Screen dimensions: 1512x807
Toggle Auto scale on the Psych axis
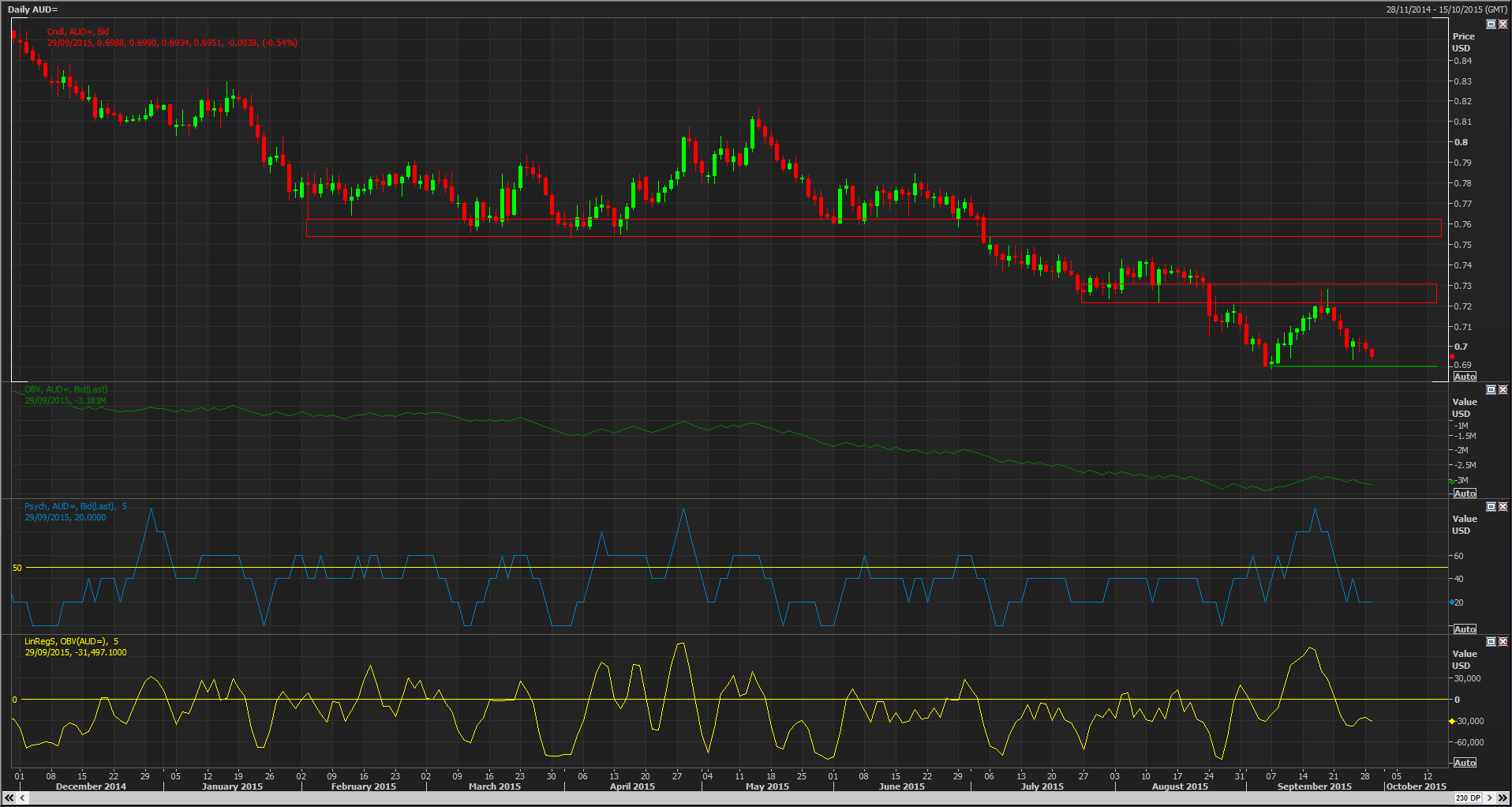[1465, 629]
